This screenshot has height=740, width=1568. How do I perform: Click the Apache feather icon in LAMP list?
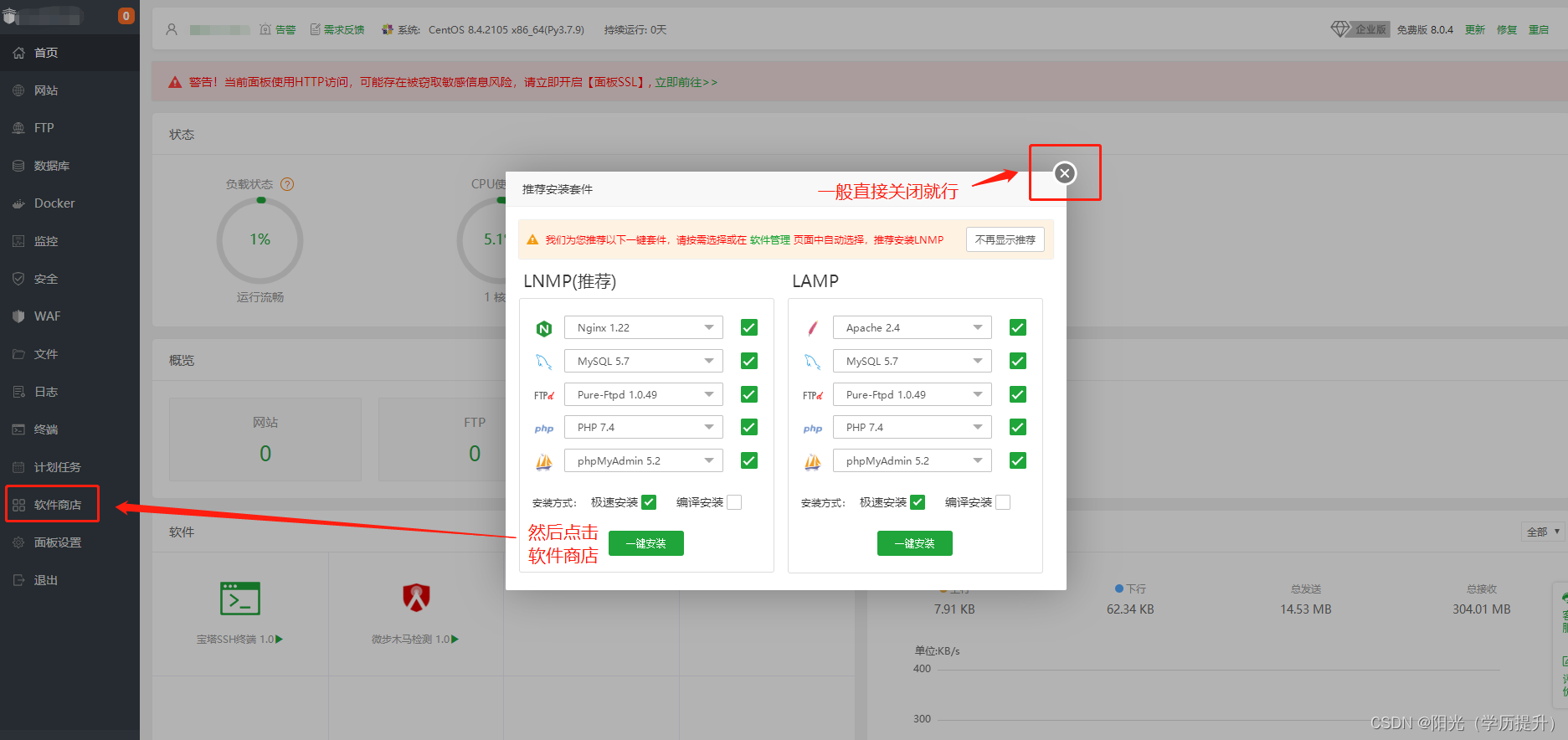(813, 328)
